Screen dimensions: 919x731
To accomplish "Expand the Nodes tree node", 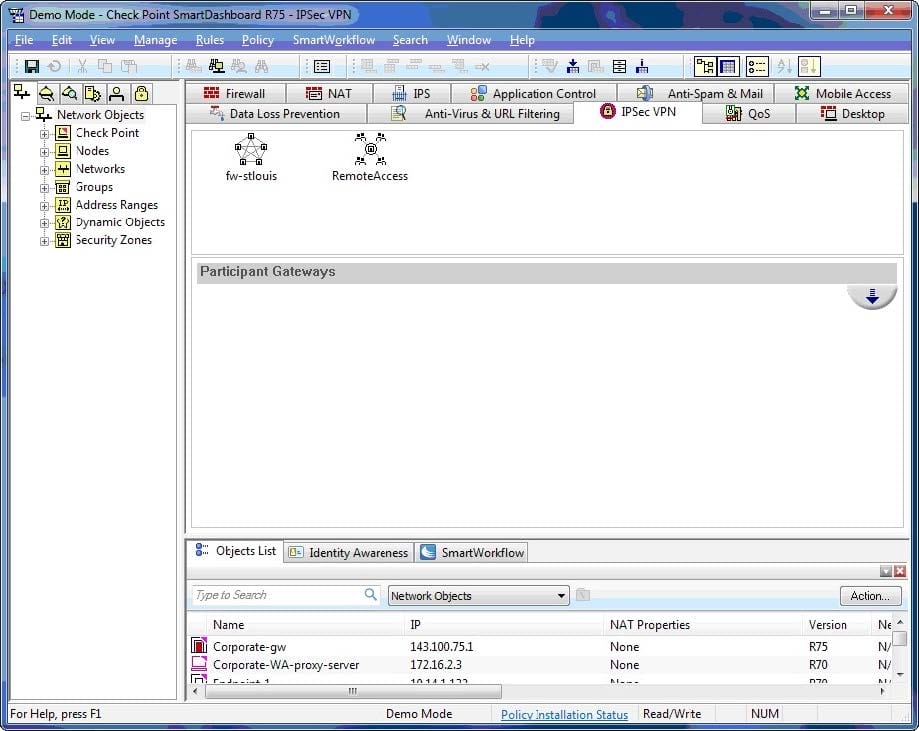I will click(45, 152).
